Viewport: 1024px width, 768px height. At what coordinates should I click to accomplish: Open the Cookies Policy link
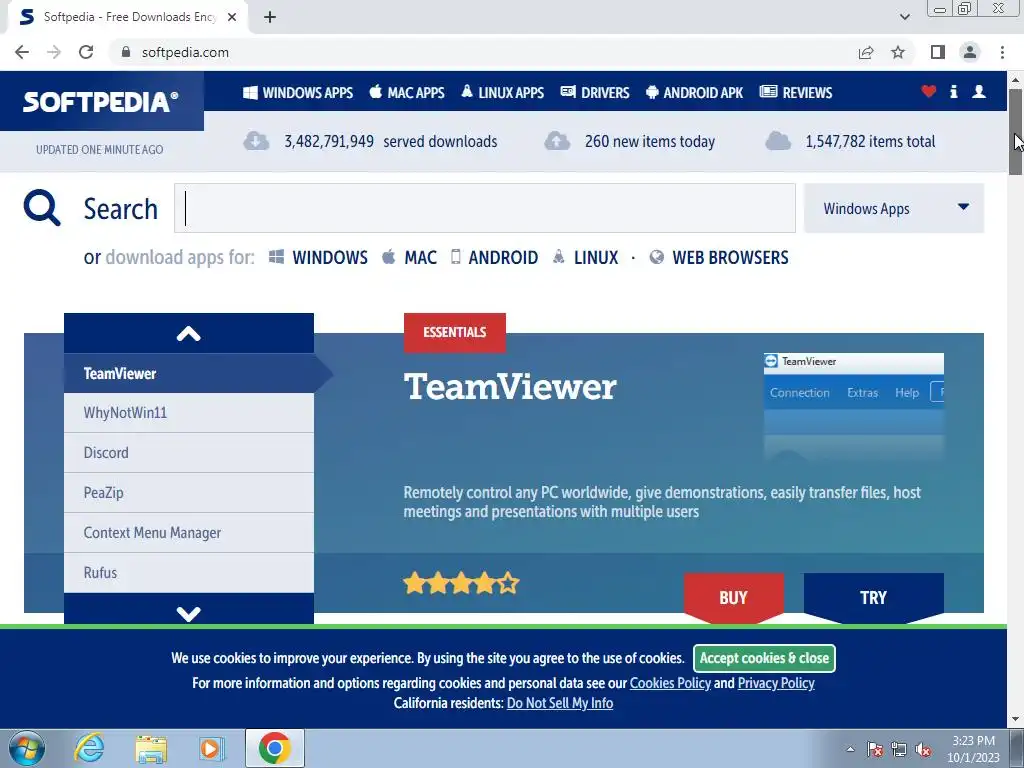click(x=670, y=683)
